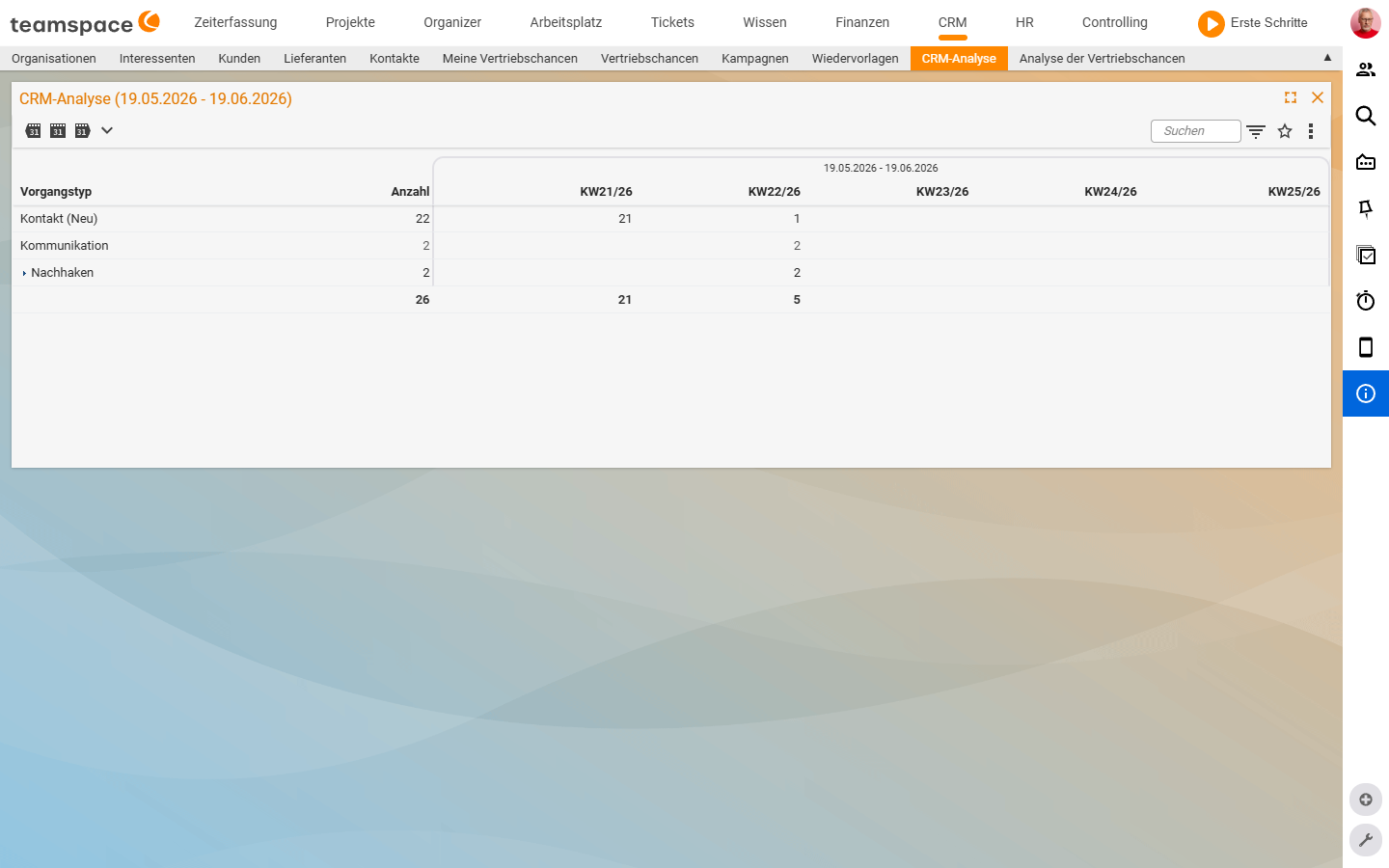This screenshot has width=1389, height=868.
Task: Open the Tickets menu
Action: coord(672,22)
